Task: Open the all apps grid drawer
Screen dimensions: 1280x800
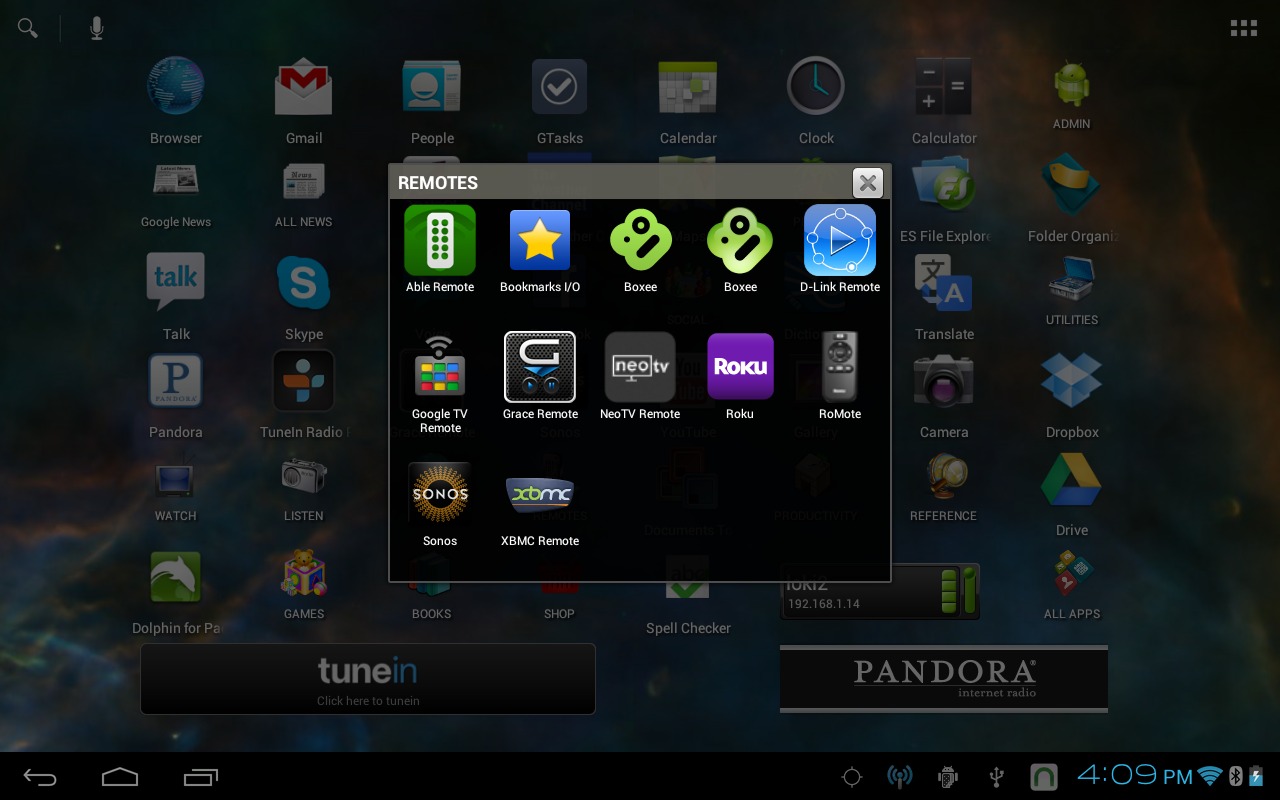Action: tap(1244, 28)
